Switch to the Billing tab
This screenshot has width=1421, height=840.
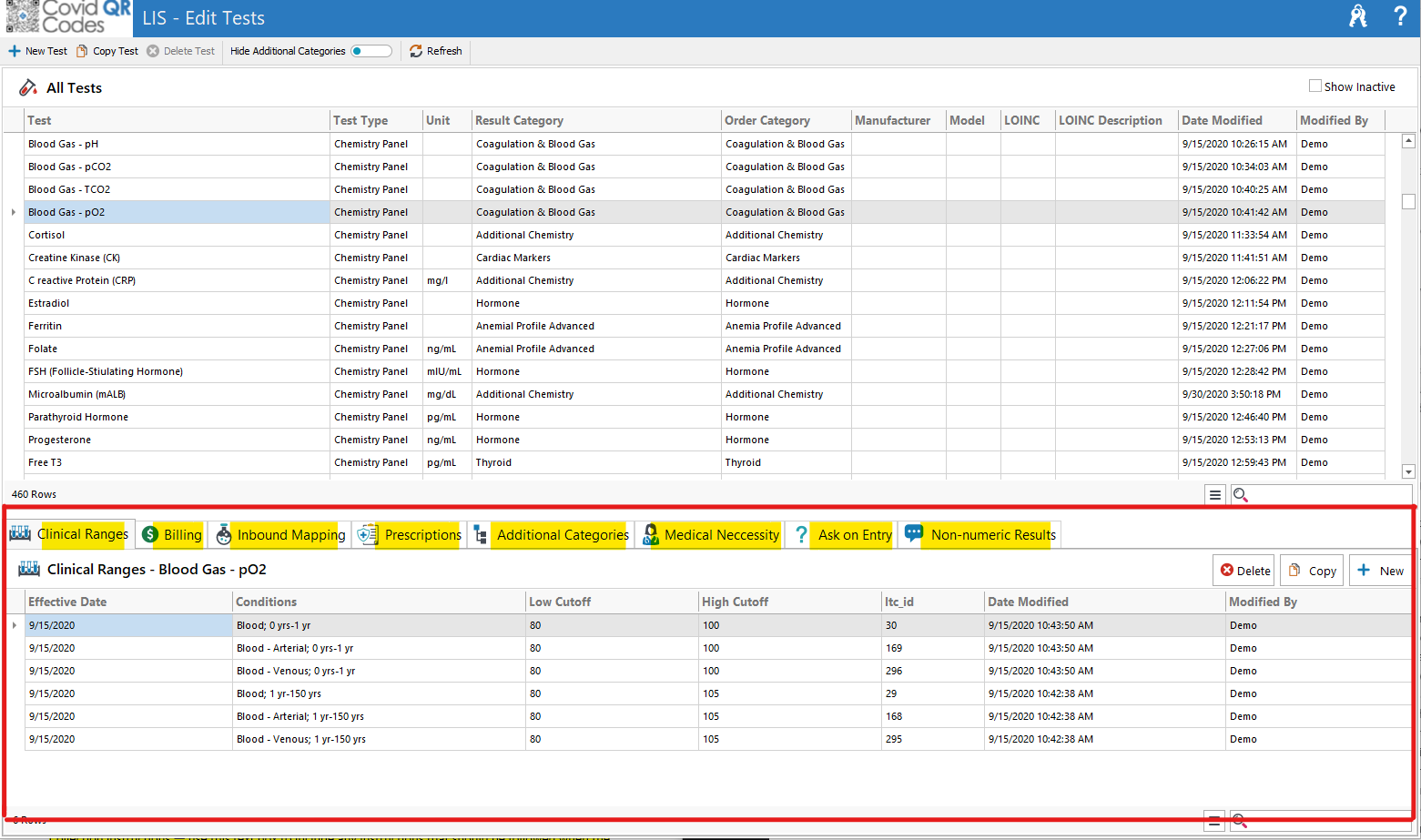[171, 535]
